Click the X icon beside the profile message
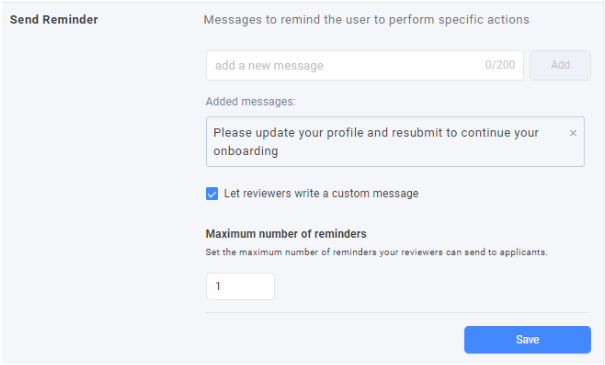Image resolution: width=605 pixels, height=365 pixels. pos(573,133)
